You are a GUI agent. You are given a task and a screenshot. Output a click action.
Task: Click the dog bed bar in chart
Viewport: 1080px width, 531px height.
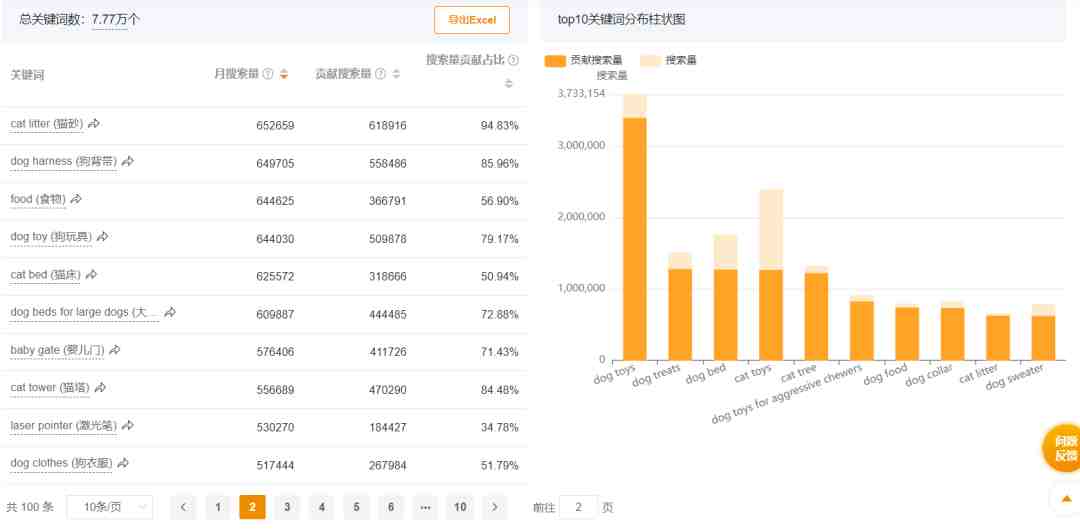coord(725,314)
